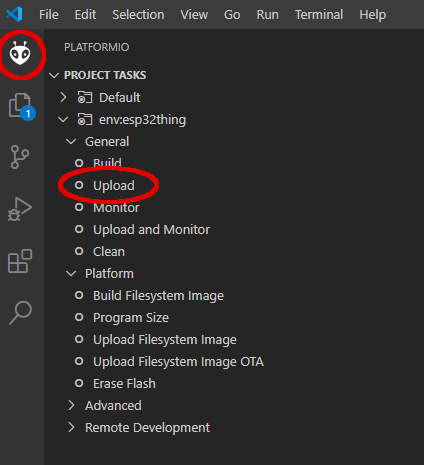Run the Build Filesystem Image task
The height and width of the screenshot is (465, 424).
[158, 296]
